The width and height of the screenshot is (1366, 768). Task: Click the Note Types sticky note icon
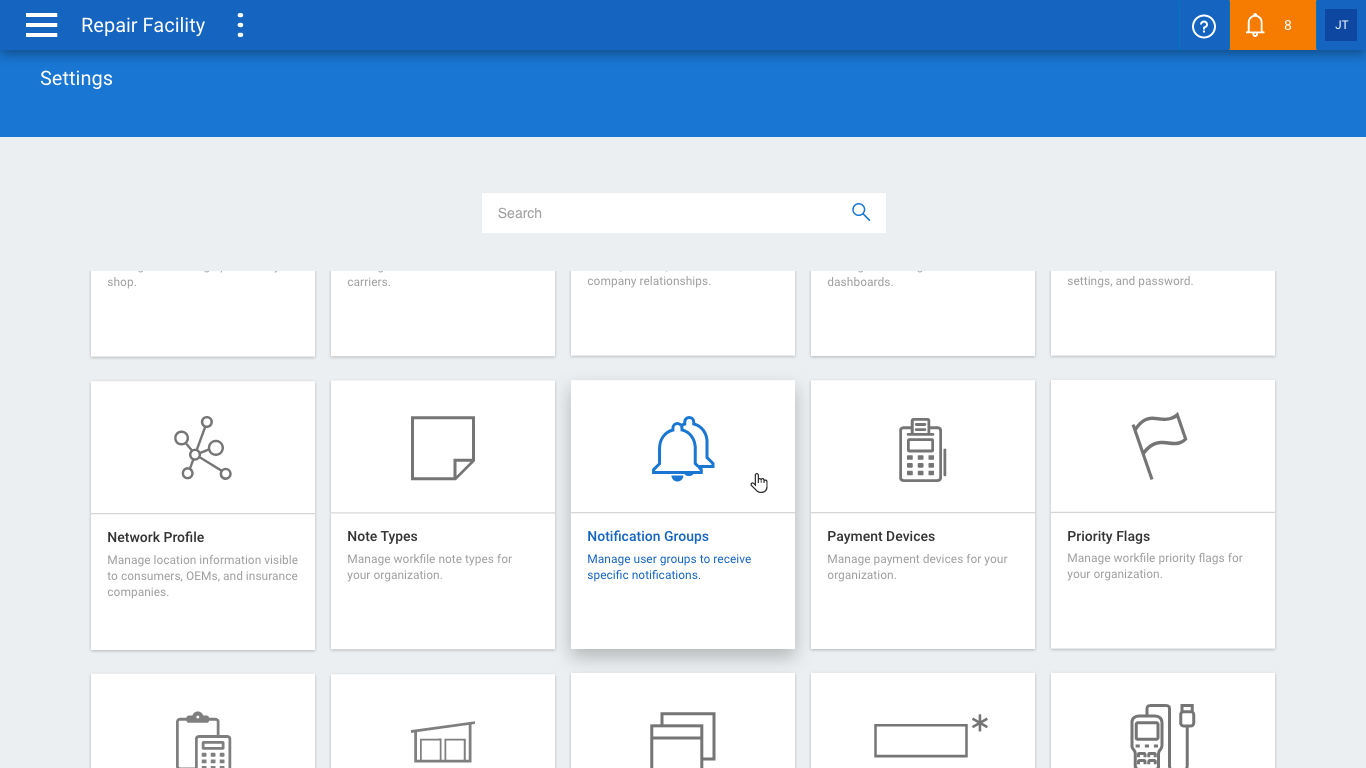pyautogui.click(x=443, y=448)
